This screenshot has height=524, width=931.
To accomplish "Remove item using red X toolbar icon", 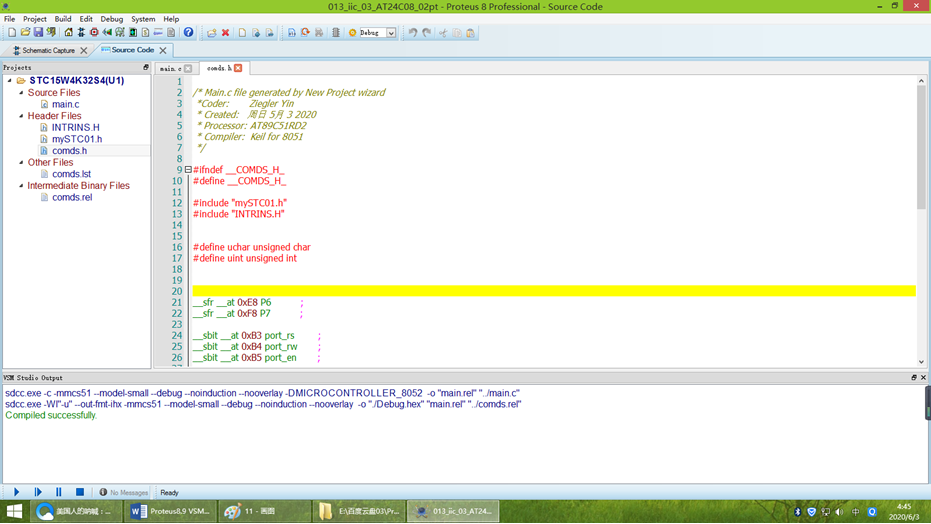I will pyautogui.click(x=226, y=33).
